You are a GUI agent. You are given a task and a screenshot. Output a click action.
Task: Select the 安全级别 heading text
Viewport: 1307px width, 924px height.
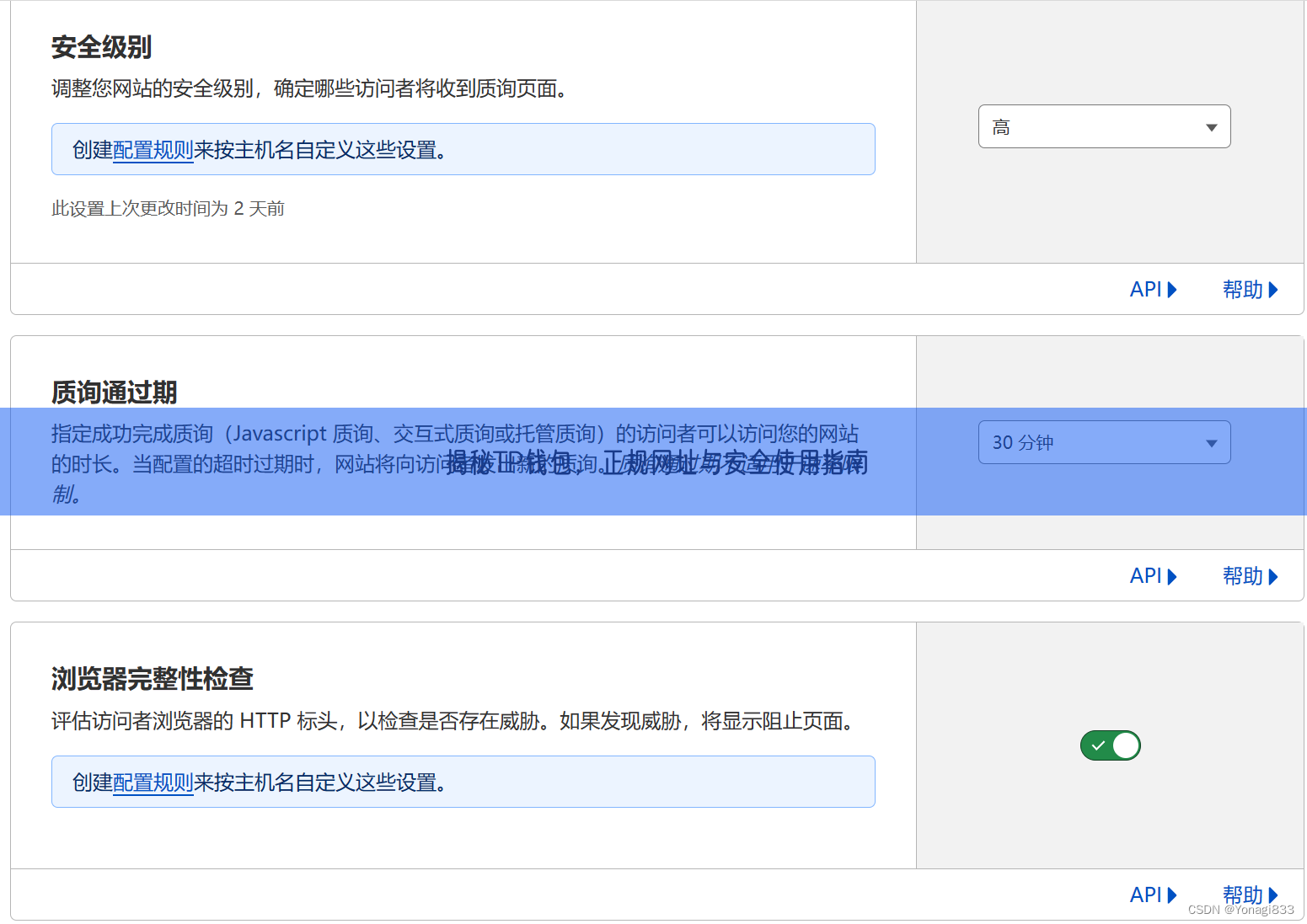pyautogui.click(x=101, y=47)
